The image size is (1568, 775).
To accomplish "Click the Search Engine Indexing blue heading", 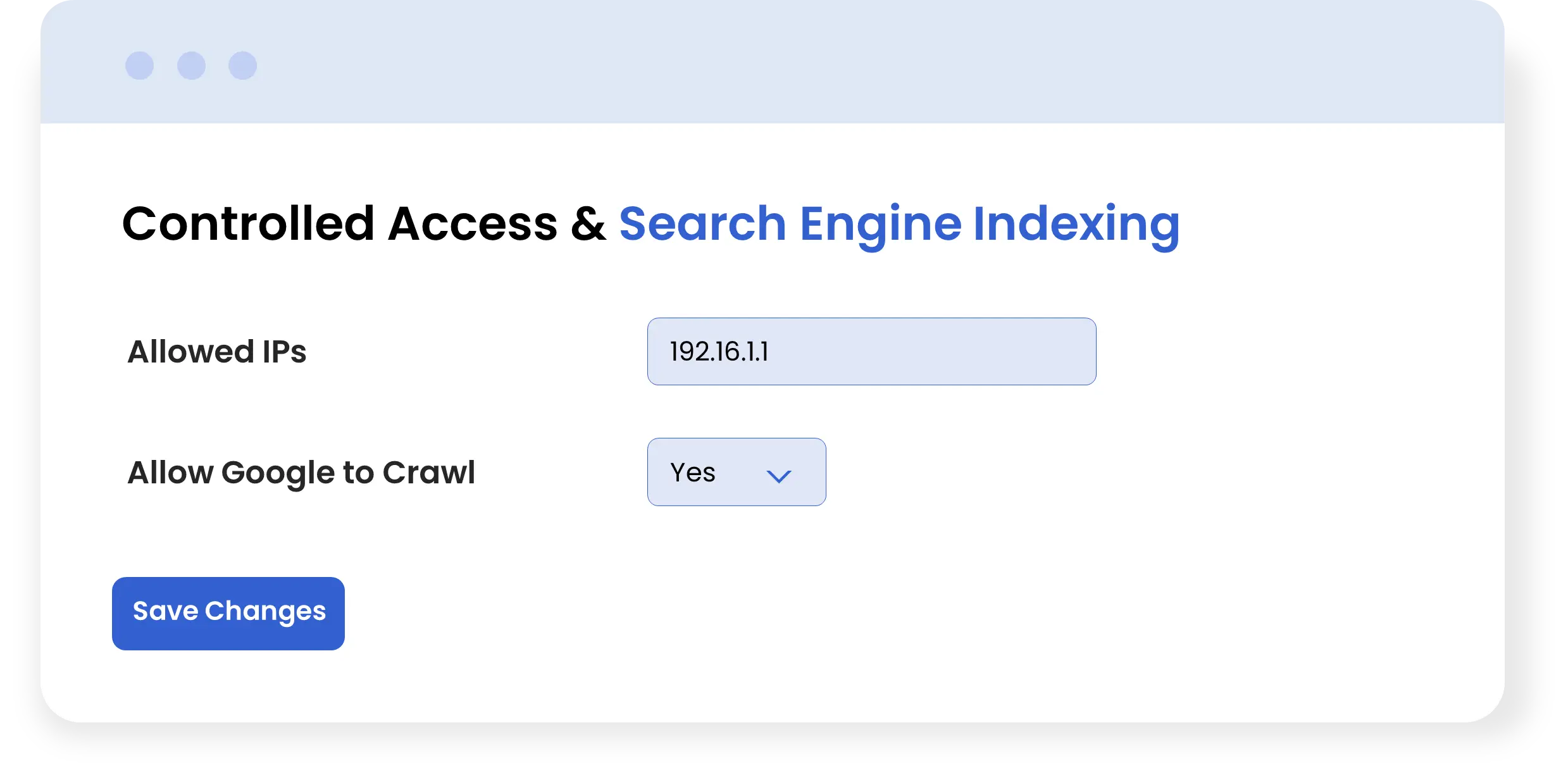I will (x=899, y=225).
